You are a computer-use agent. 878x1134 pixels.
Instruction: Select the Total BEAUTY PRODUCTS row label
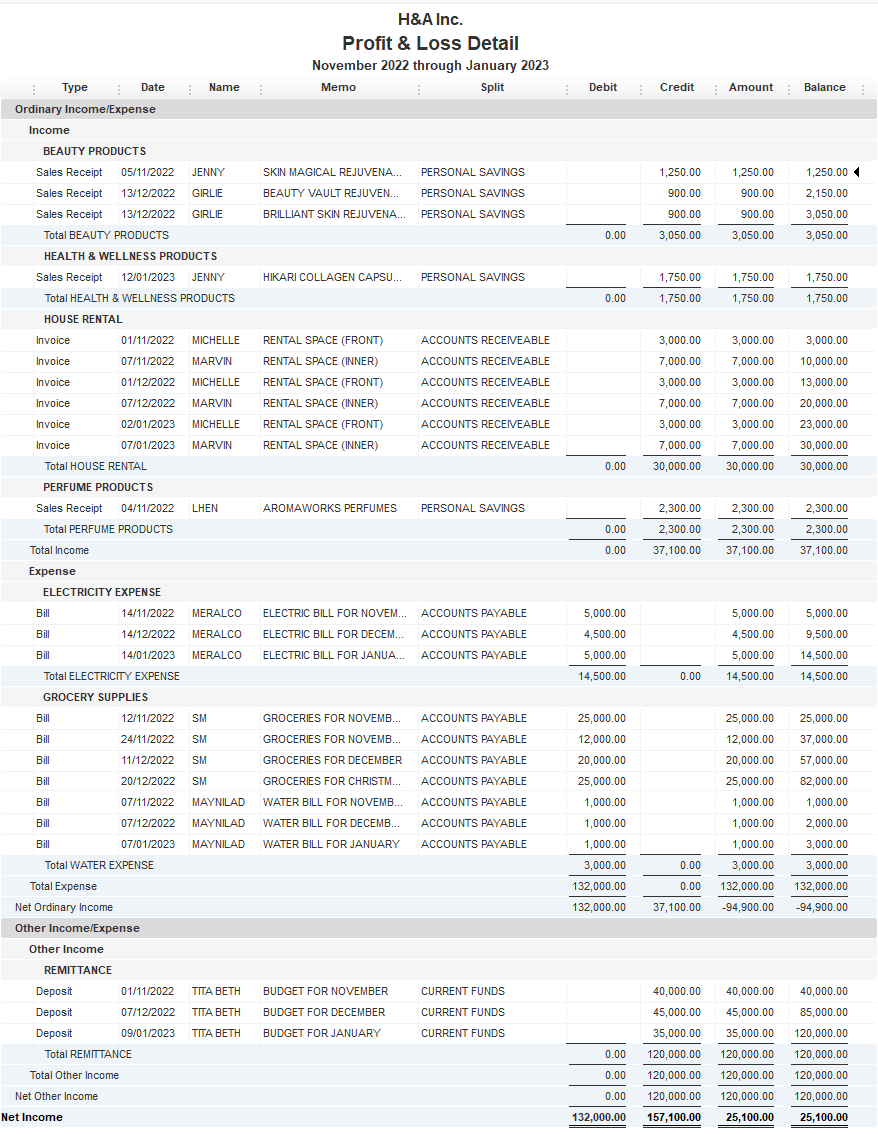106,235
